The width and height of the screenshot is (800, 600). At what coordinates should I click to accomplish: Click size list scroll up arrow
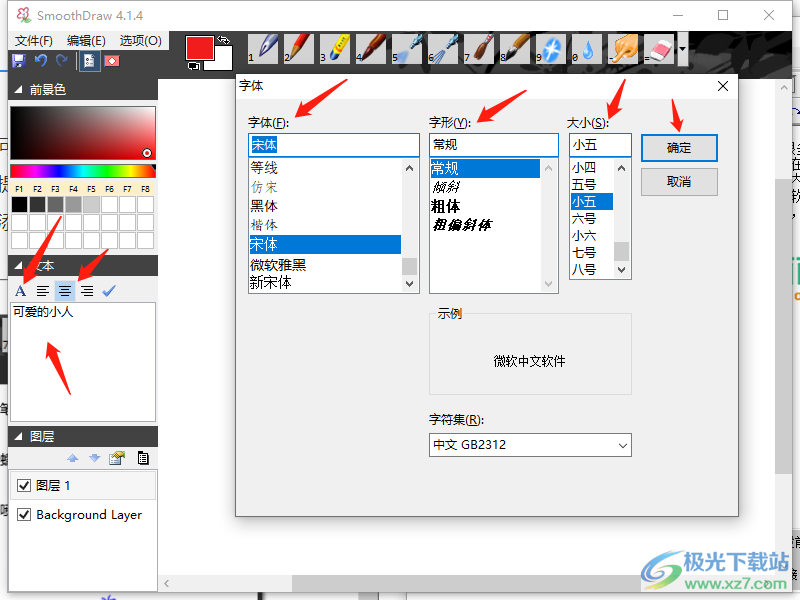tap(621, 168)
